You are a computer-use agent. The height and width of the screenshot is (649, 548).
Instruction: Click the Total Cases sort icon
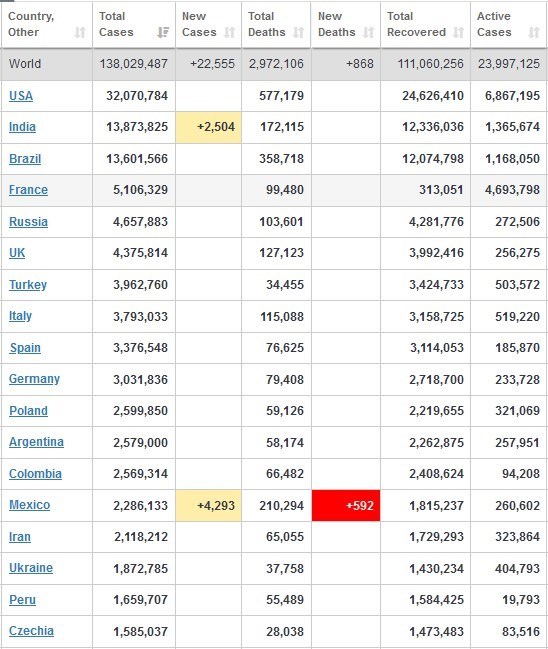tap(163, 32)
